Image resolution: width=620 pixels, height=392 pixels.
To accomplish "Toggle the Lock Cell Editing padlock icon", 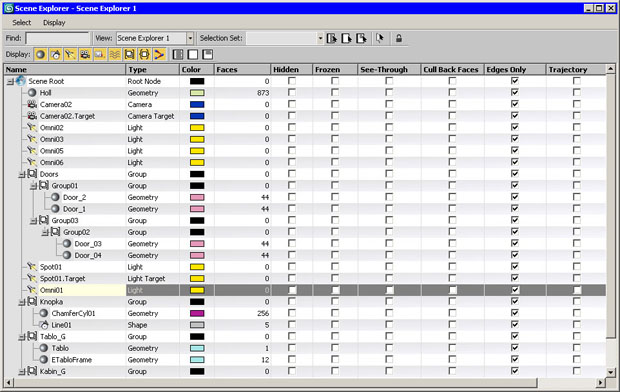I will [x=399, y=38].
